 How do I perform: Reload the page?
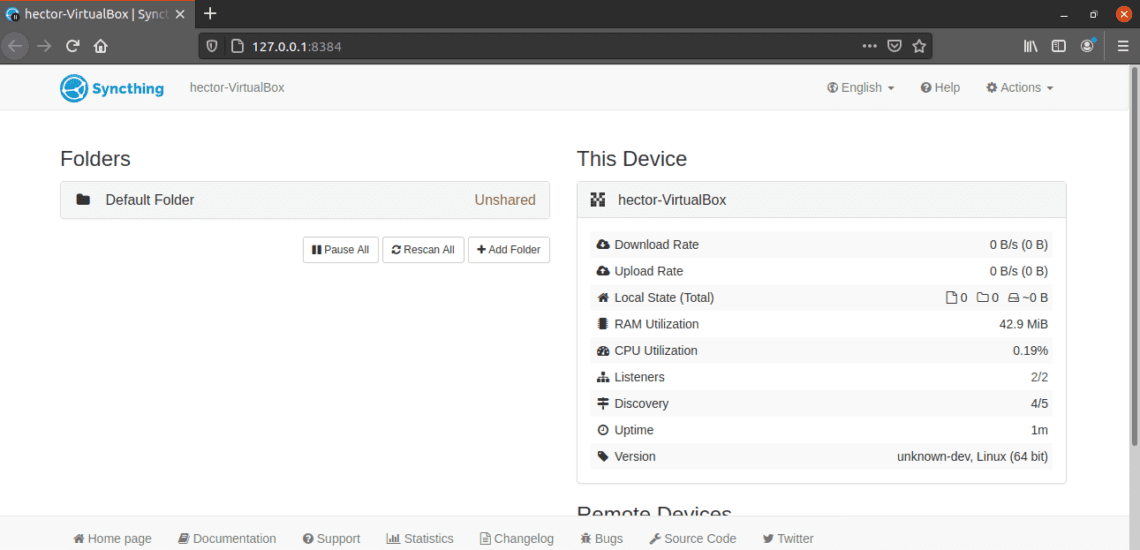click(72, 46)
